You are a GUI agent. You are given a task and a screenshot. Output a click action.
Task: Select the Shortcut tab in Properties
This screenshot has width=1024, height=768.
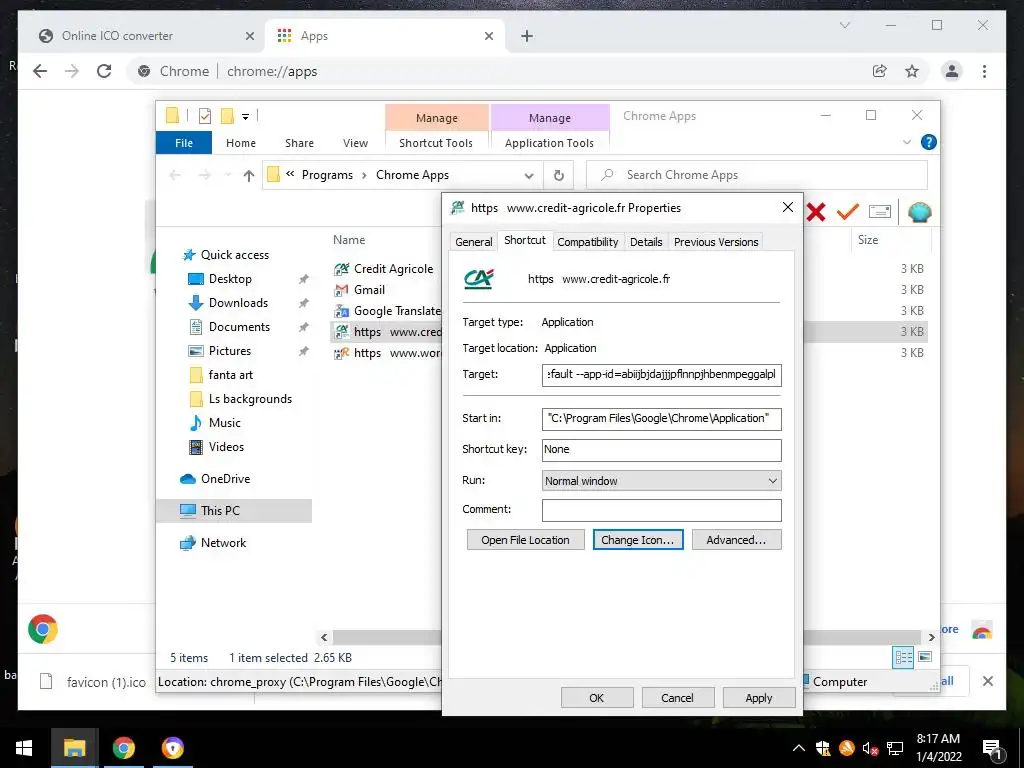pos(525,240)
